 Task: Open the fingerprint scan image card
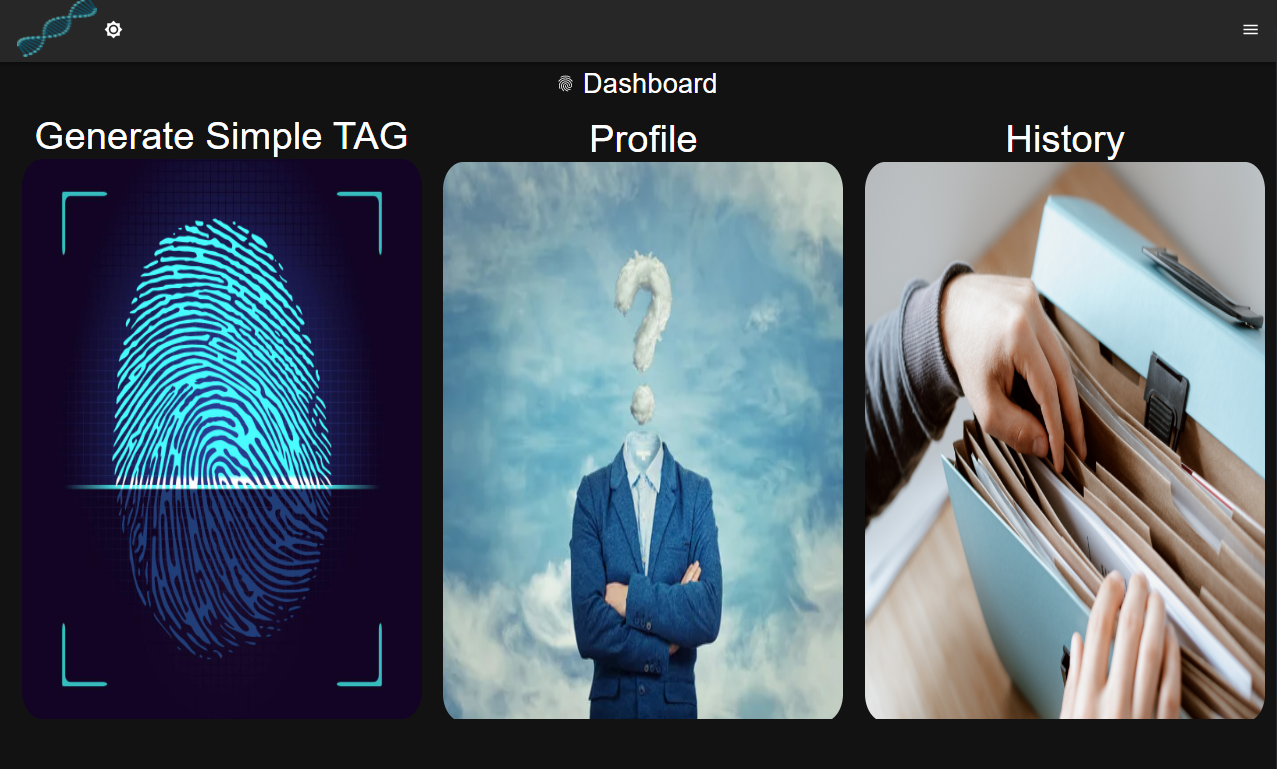coord(222,439)
